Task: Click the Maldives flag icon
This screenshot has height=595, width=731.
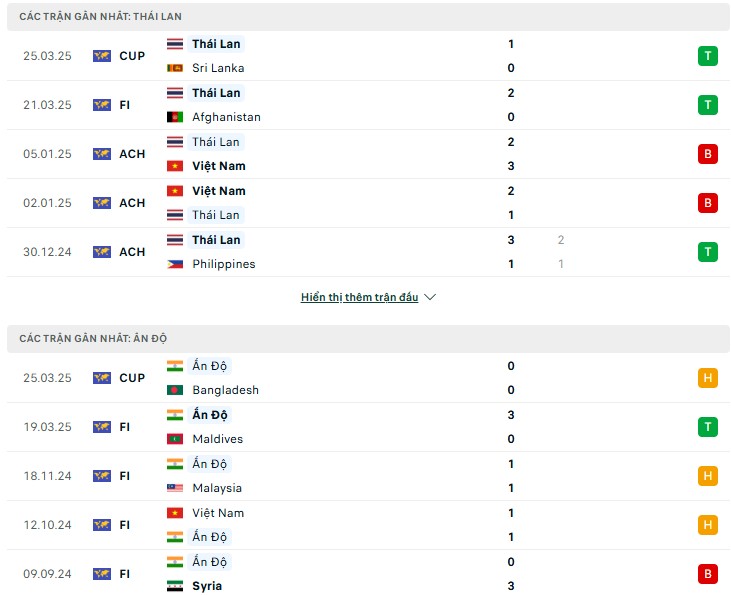Action: [175, 439]
